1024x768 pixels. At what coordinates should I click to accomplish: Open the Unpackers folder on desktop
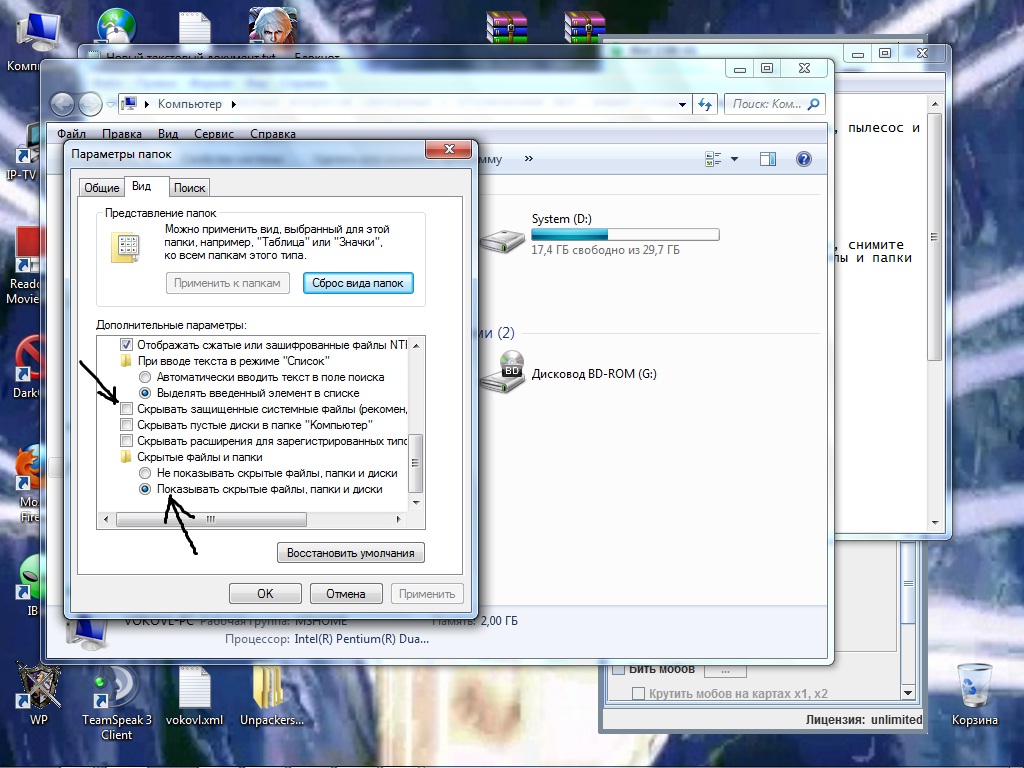272,696
